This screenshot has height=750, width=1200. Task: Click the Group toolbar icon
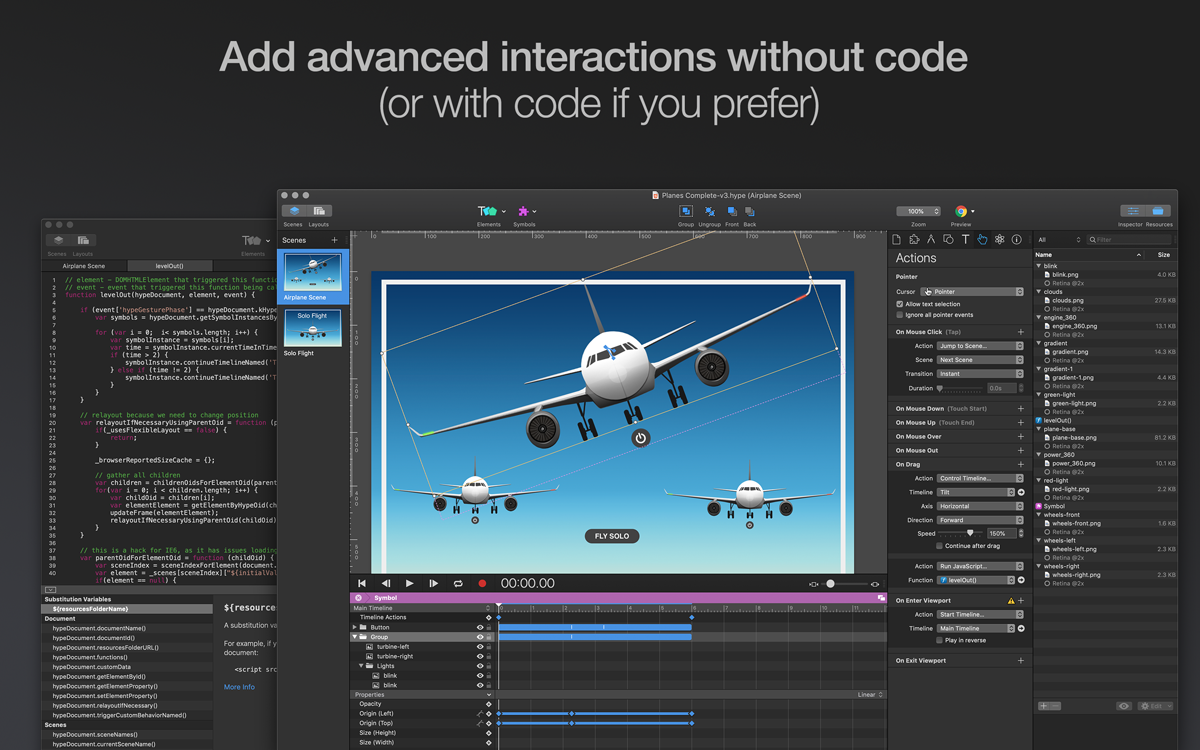[x=686, y=211]
